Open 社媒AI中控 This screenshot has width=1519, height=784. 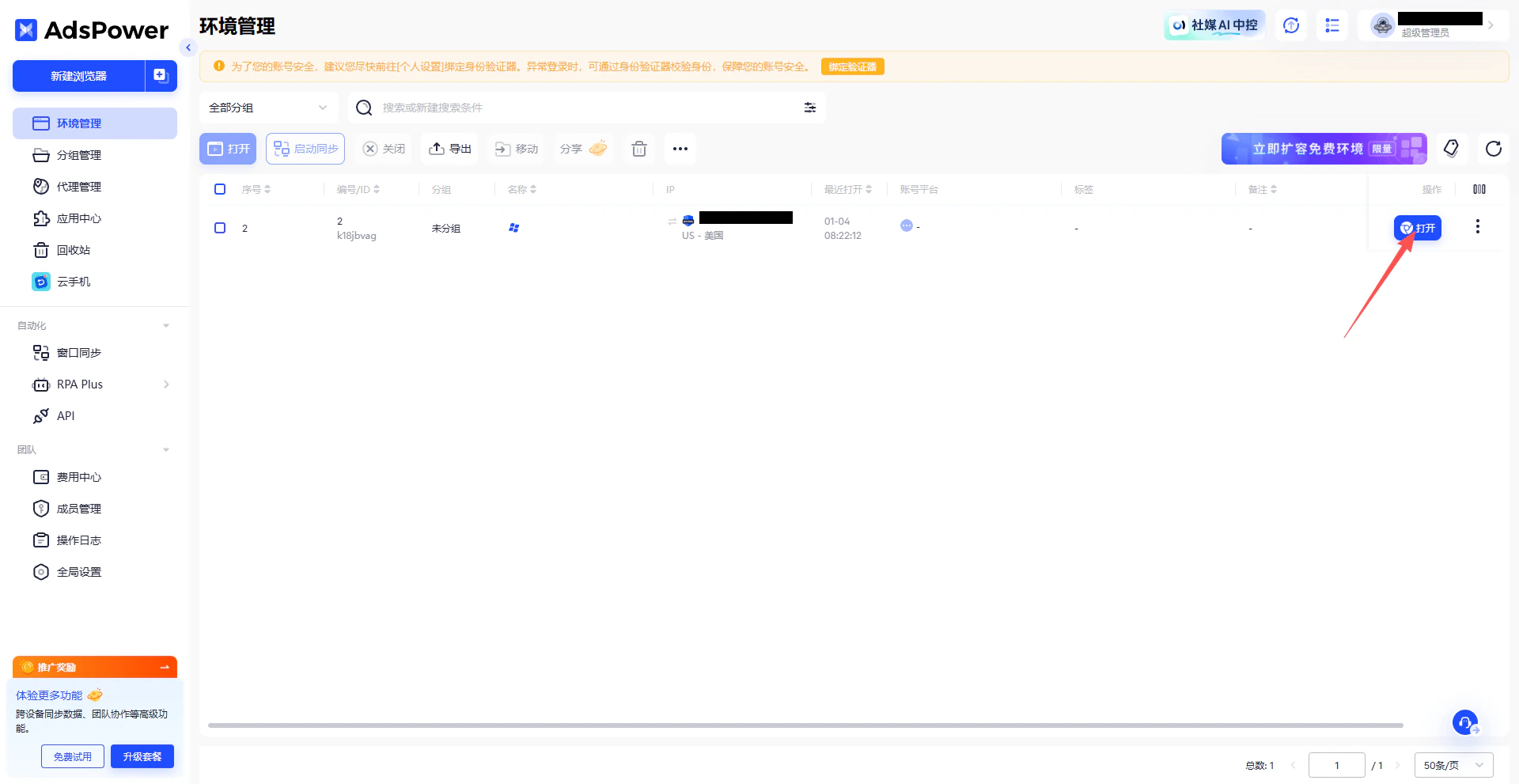click(1214, 25)
